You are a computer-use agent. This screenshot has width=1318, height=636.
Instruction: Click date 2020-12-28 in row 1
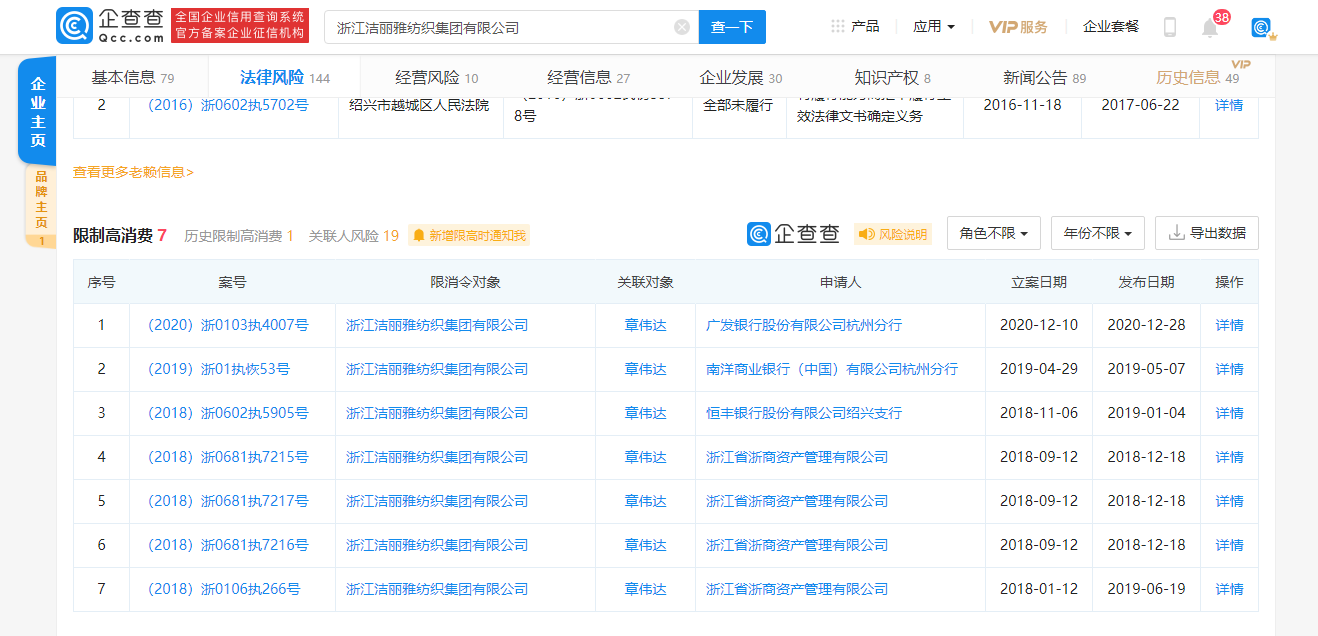(x=1146, y=325)
